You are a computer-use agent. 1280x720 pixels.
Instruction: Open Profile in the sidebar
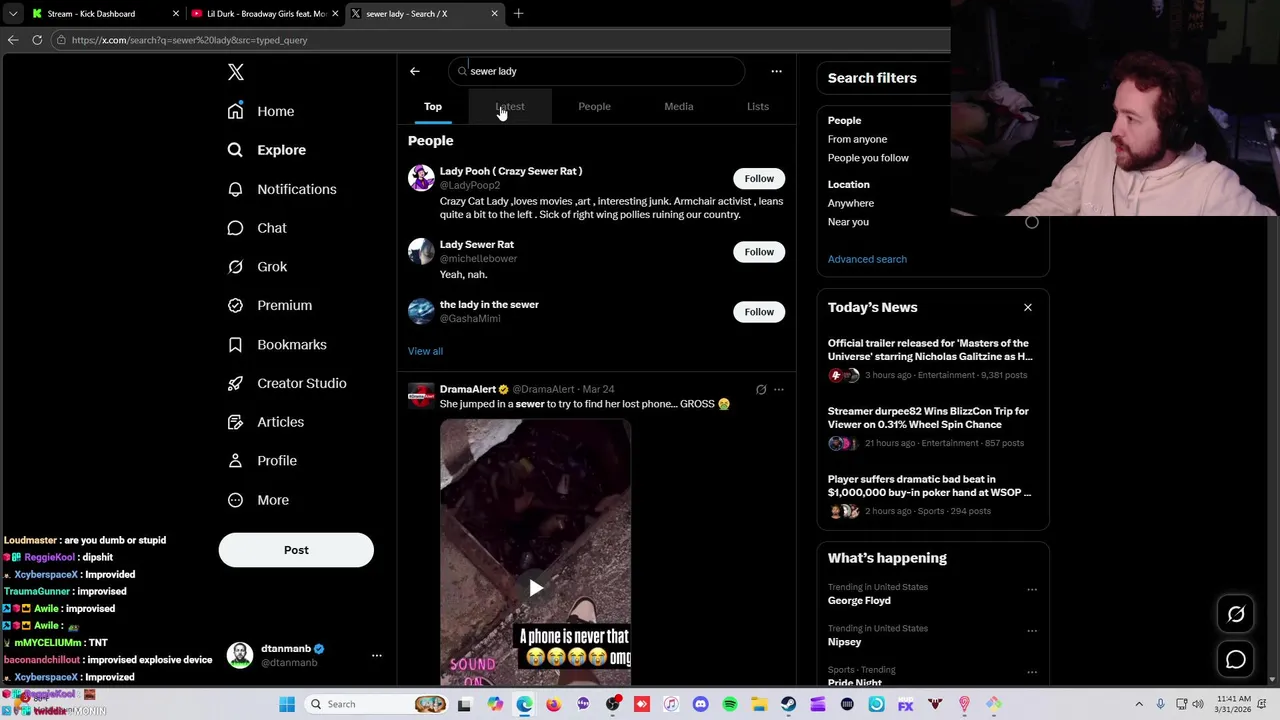coord(262,461)
